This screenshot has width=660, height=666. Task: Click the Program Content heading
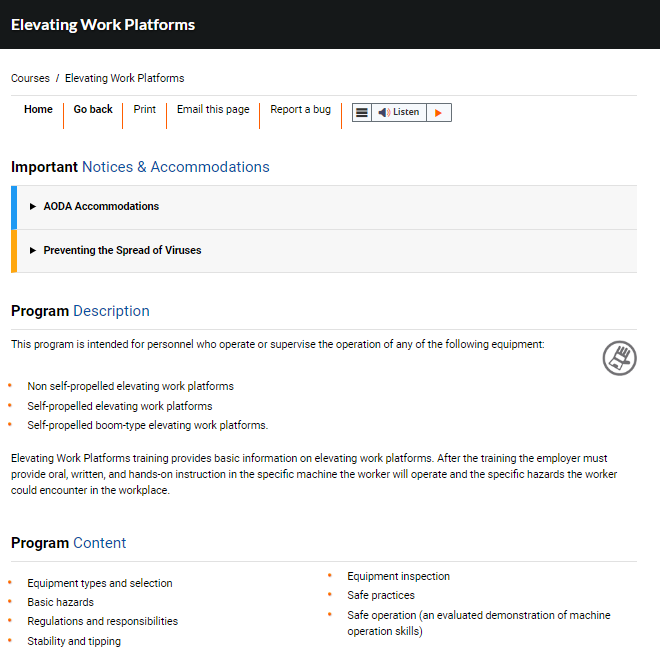[x=68, y=543]
